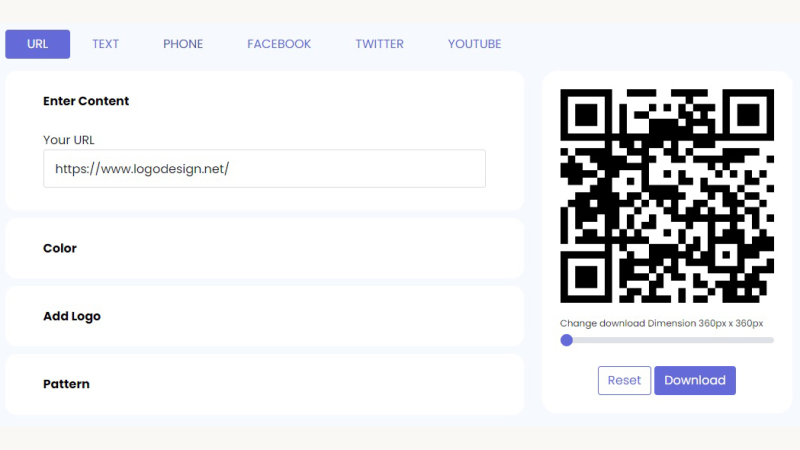Viewport: 800px width, 450px height.
Task: Click the Your URL input field
Action: click(x=264, y=168)
